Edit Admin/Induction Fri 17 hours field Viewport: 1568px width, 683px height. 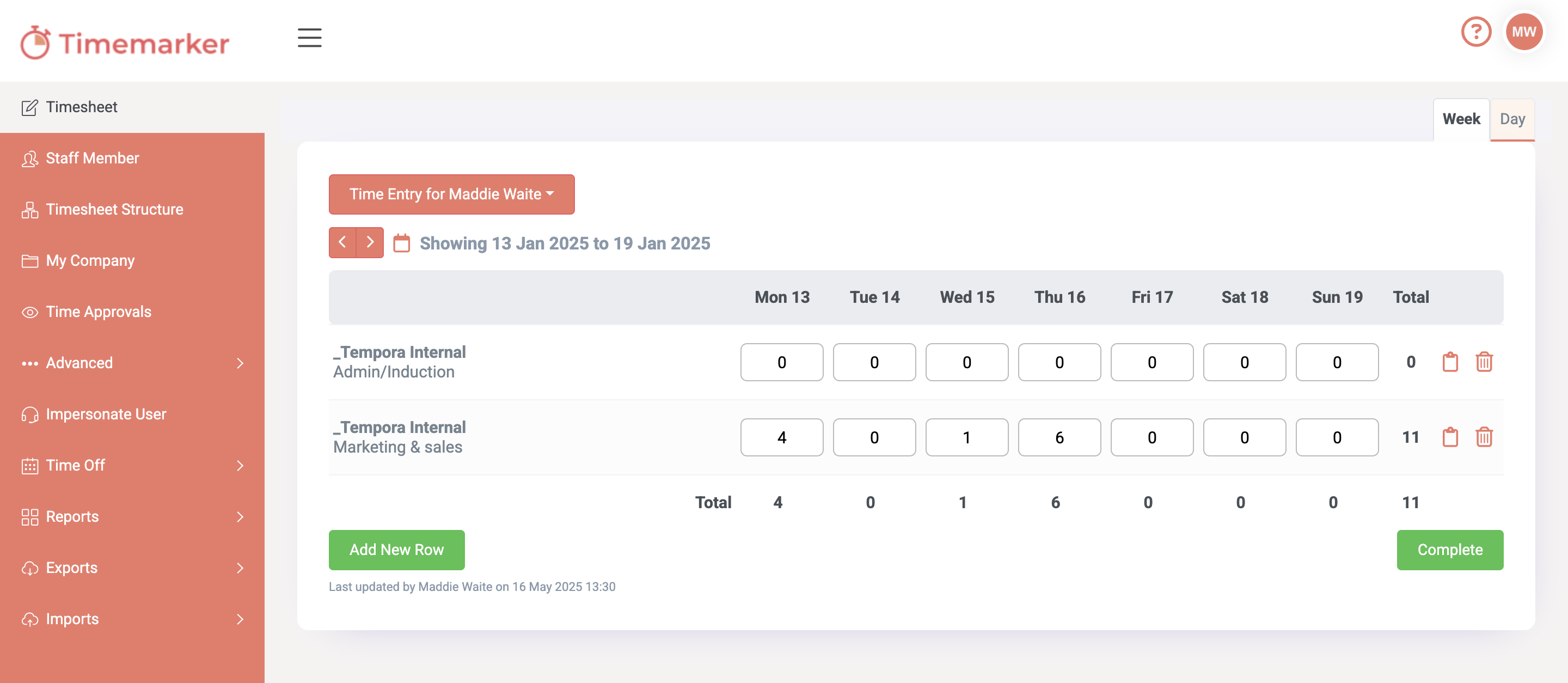tap(1151, 362)
